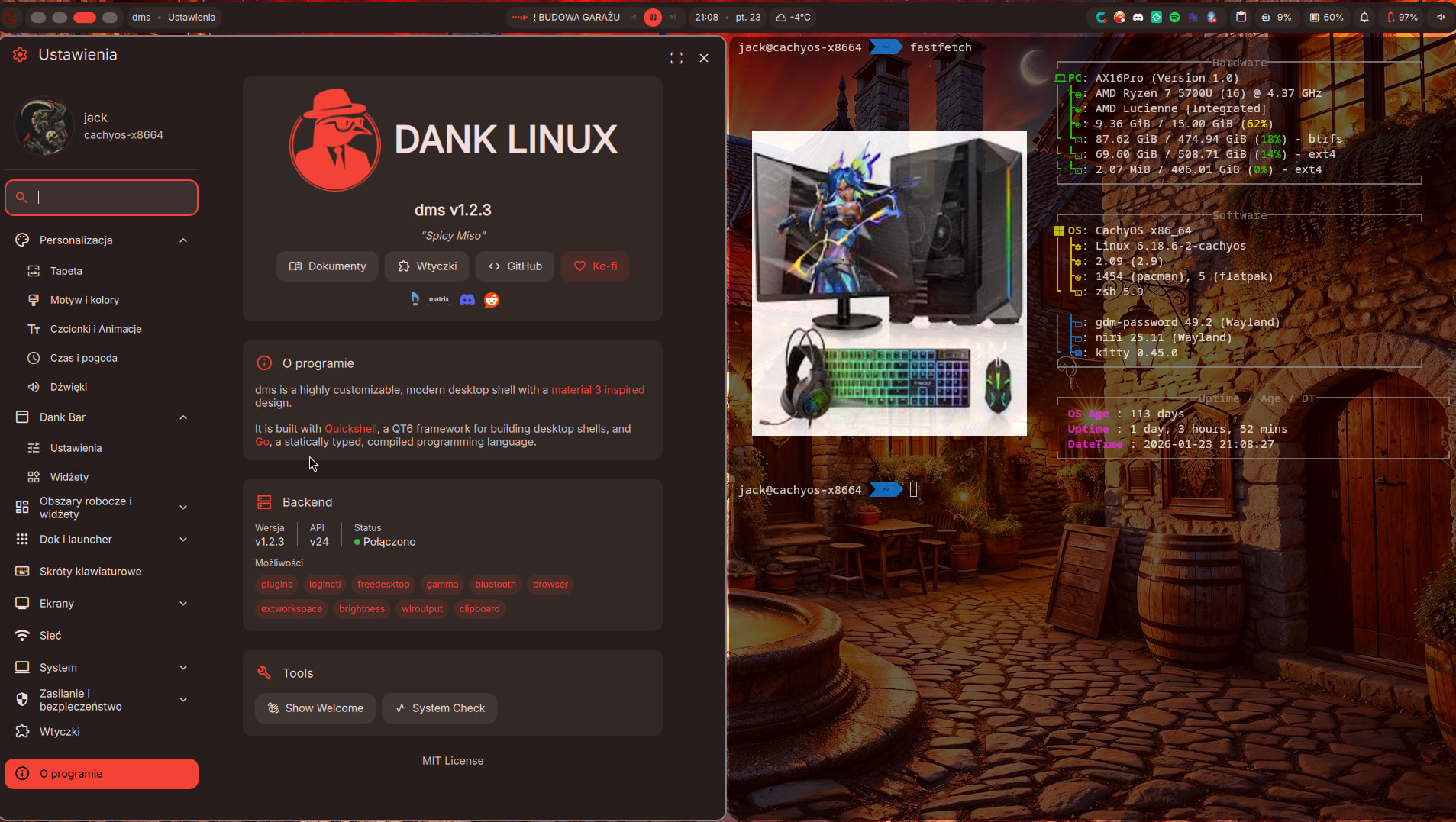Open the Discord community icon link
The width and height of the screenshot is (1456, 822).
[467, 300]
